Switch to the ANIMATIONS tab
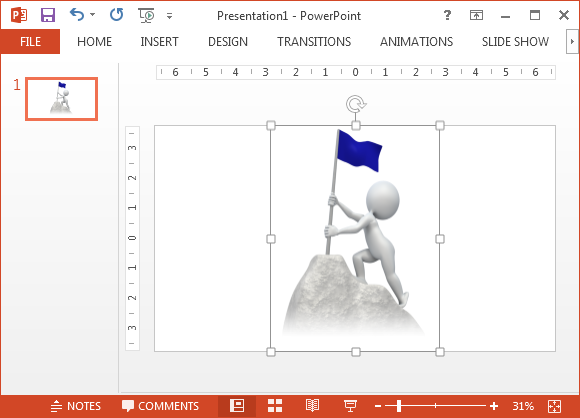This screenshot has width=580, height=418. (416, 41)
